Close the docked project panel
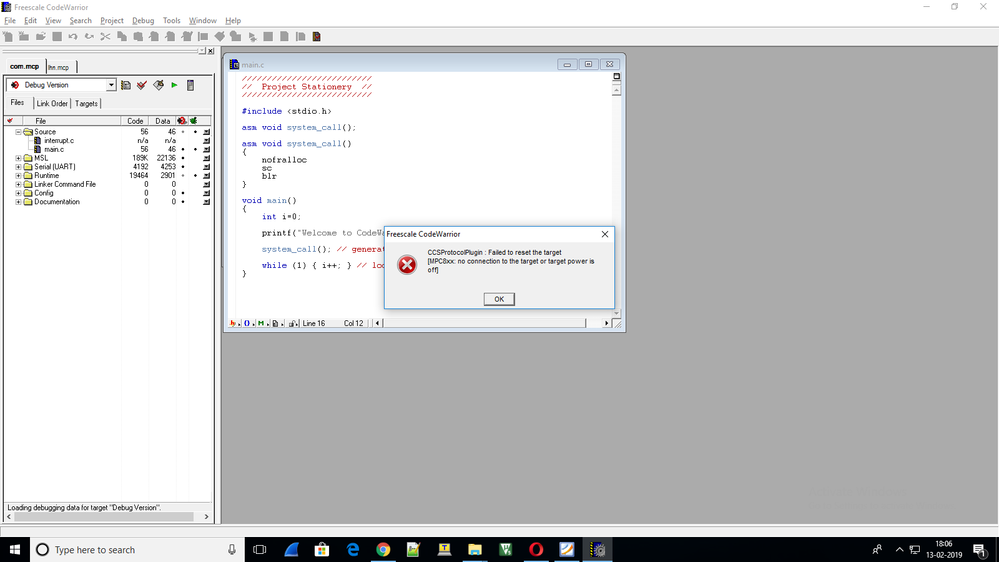The height and width of the screenshot is (562, 999). (x=210, y=51)
